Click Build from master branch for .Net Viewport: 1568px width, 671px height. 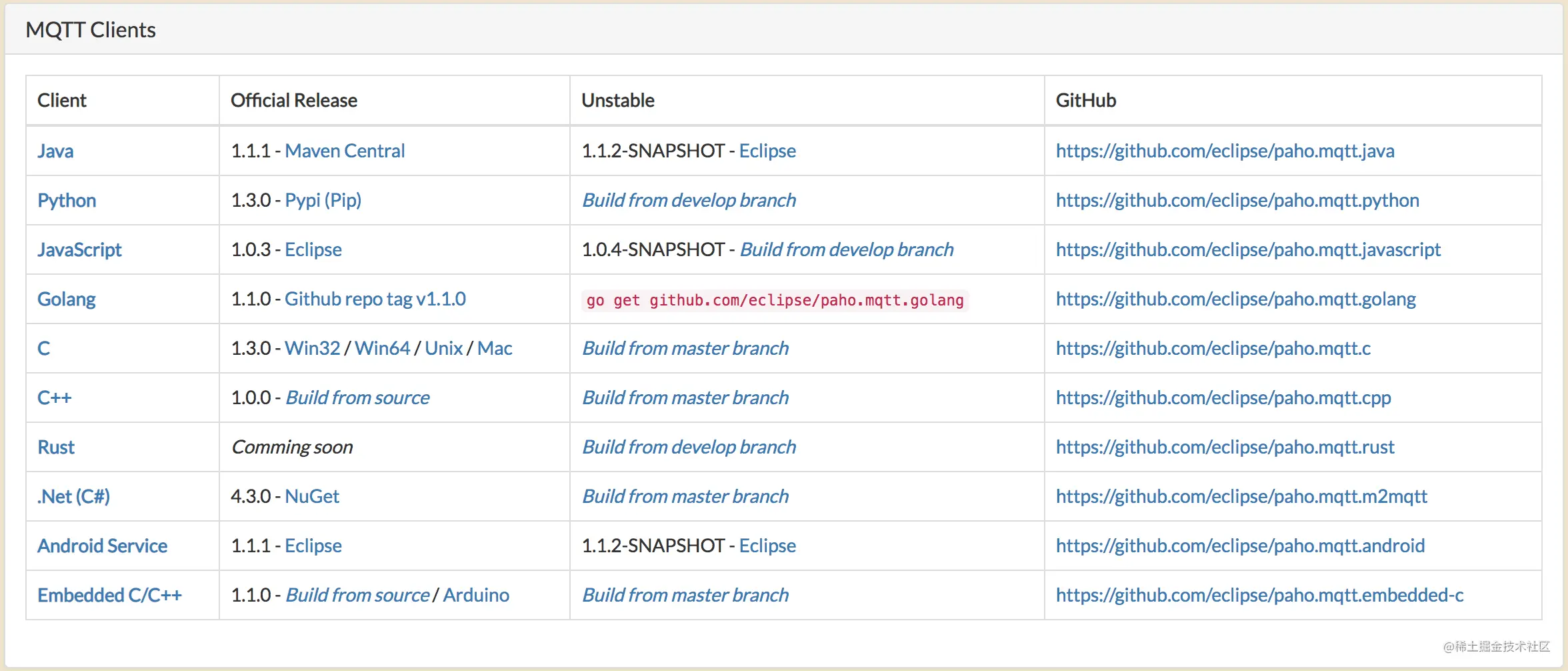coord(685,496)
